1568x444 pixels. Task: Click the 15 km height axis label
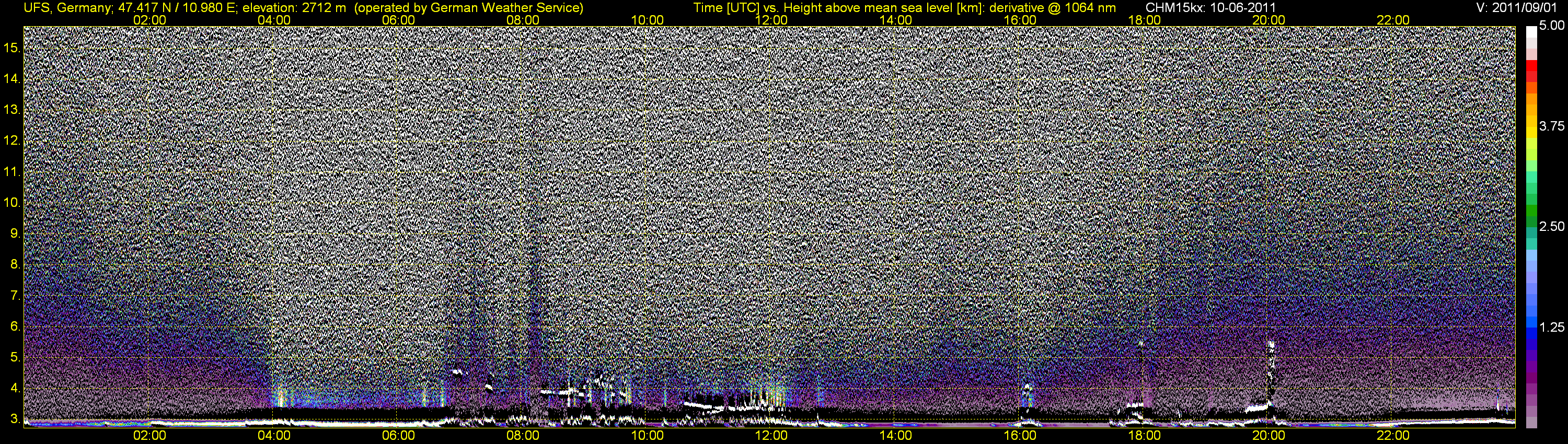click(x=12, y=48)
